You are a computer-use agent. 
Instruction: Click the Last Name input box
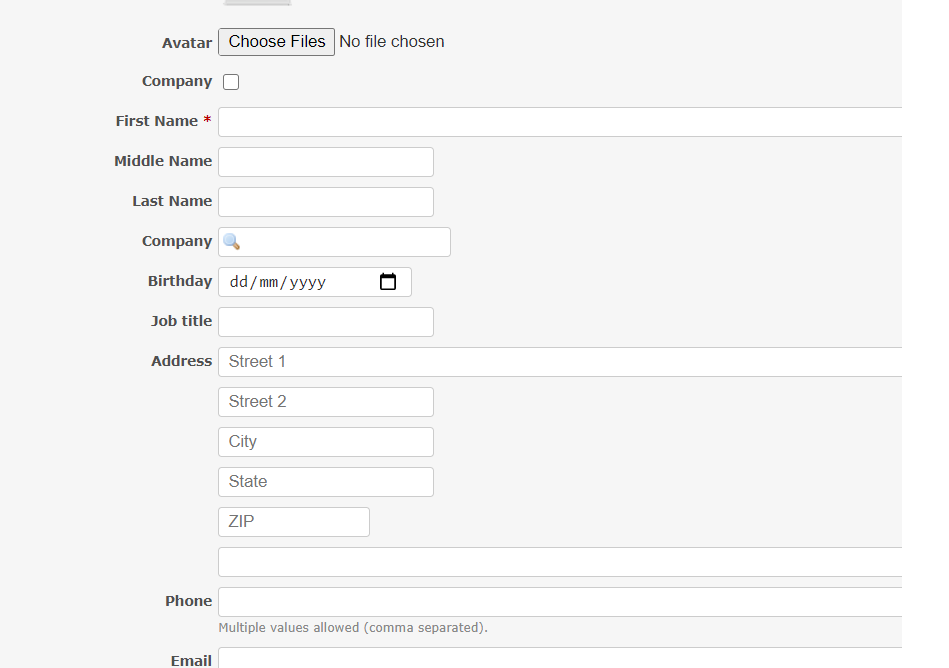point(325,201)
